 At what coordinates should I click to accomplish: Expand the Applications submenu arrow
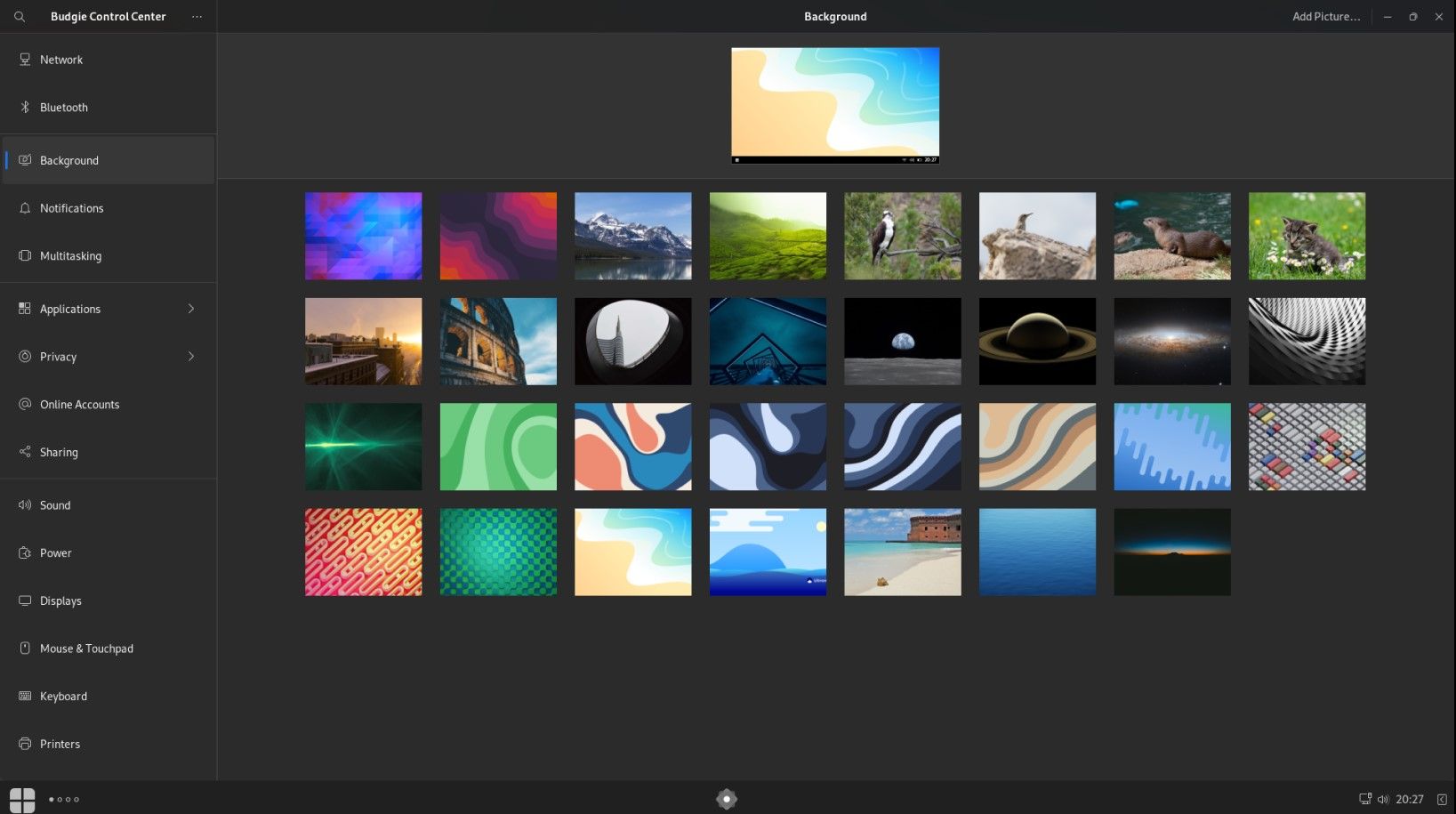[191, 309]
